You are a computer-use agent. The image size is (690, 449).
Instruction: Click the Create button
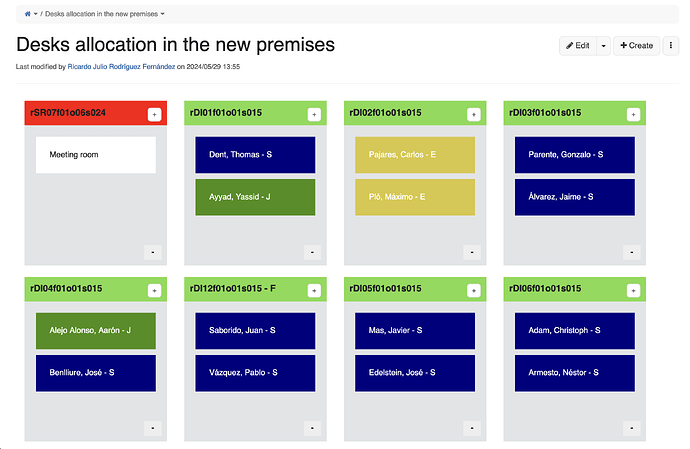click(636, 46)
